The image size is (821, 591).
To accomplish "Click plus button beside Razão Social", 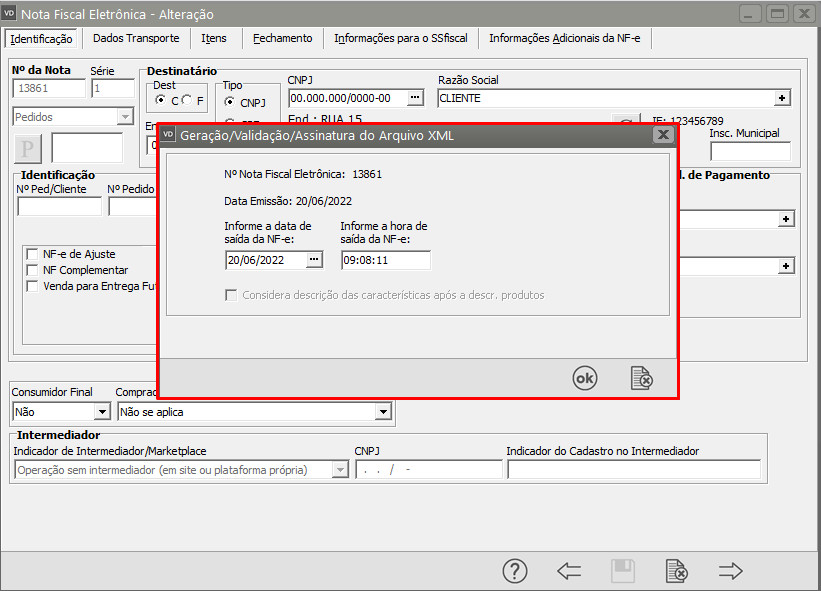I will tap(783, 98).
